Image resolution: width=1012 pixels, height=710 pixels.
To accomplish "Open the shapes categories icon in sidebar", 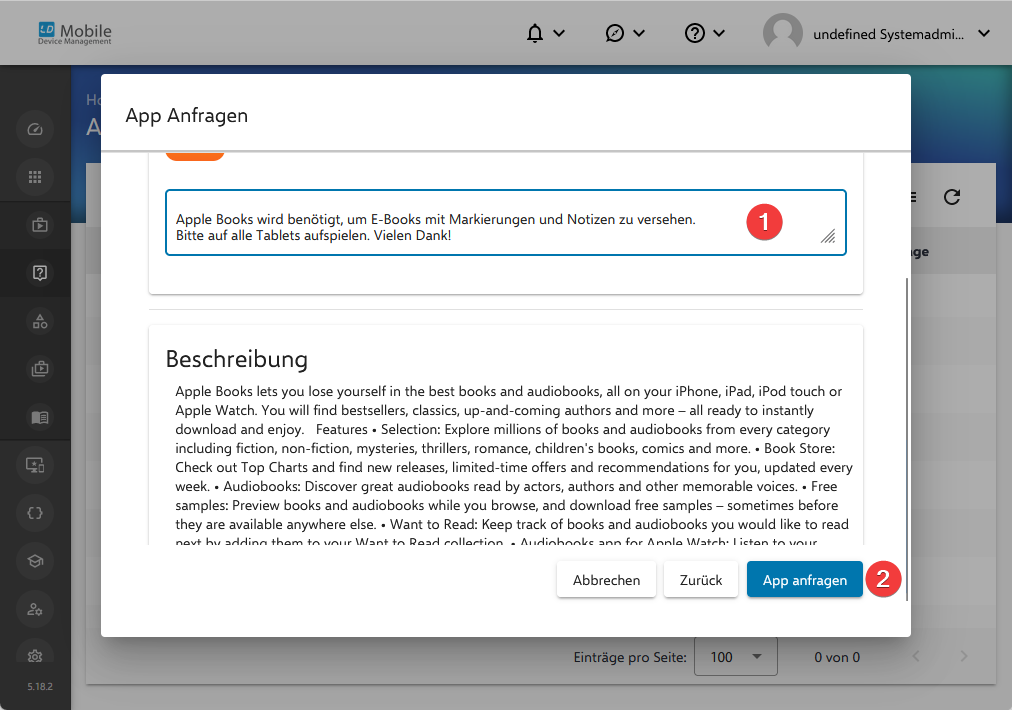I will pos(39,321).
